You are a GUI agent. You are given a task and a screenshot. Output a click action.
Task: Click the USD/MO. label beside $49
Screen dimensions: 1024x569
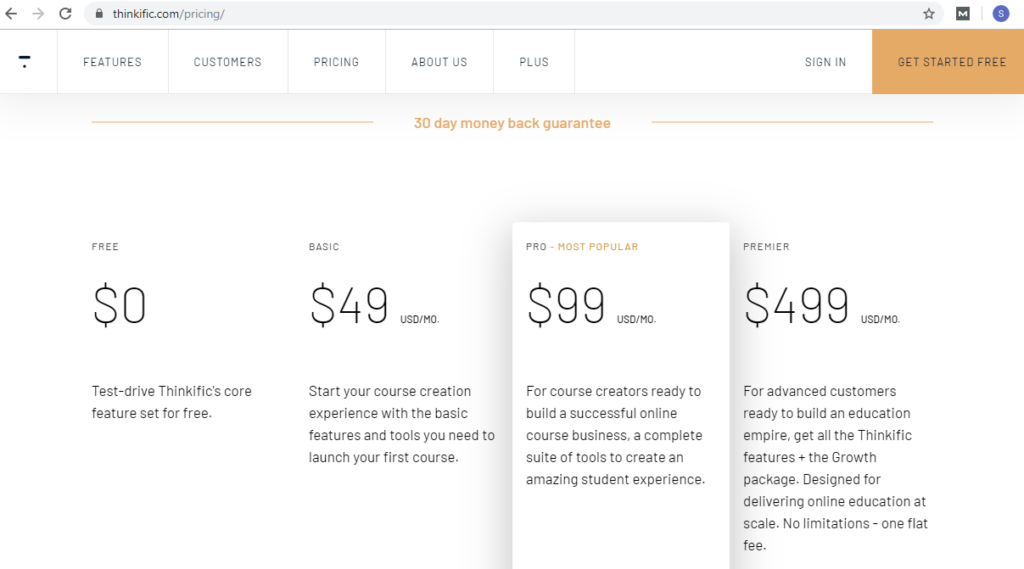point(420,319)
